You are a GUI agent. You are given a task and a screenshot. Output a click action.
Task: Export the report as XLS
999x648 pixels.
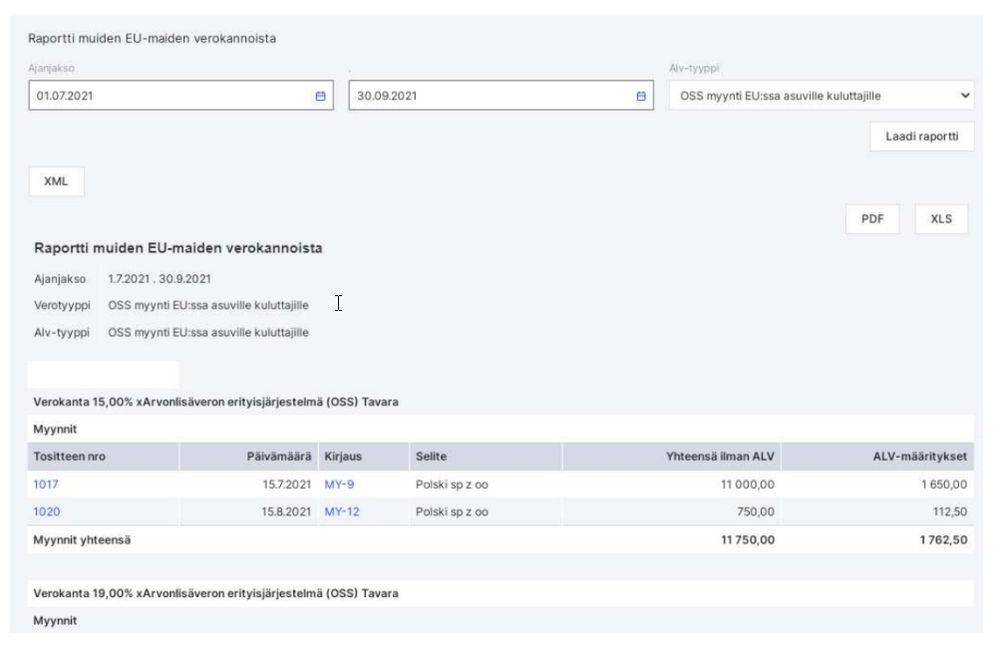941,219
